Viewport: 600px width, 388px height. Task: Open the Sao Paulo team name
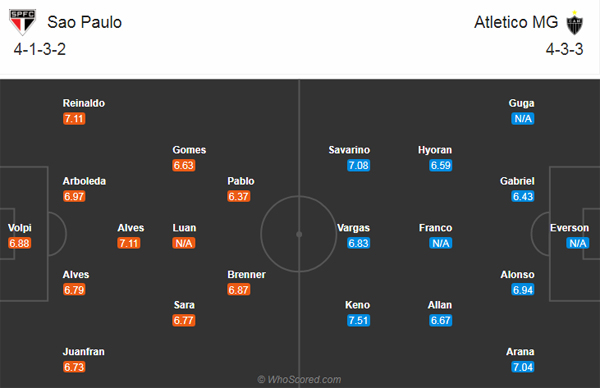click(x=85, y=22)
